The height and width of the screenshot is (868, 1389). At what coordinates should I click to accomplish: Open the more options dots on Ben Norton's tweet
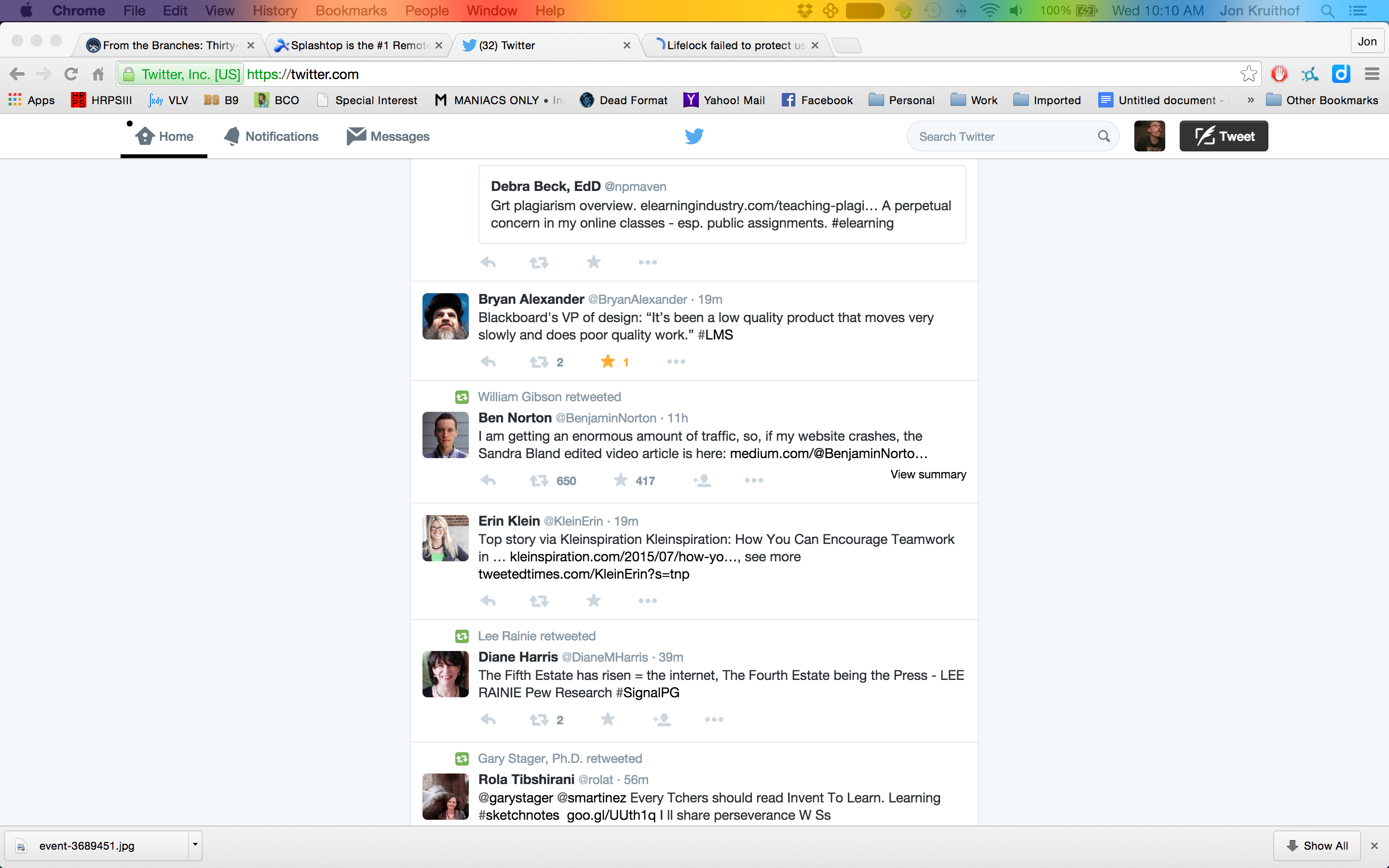coord(754,480)
